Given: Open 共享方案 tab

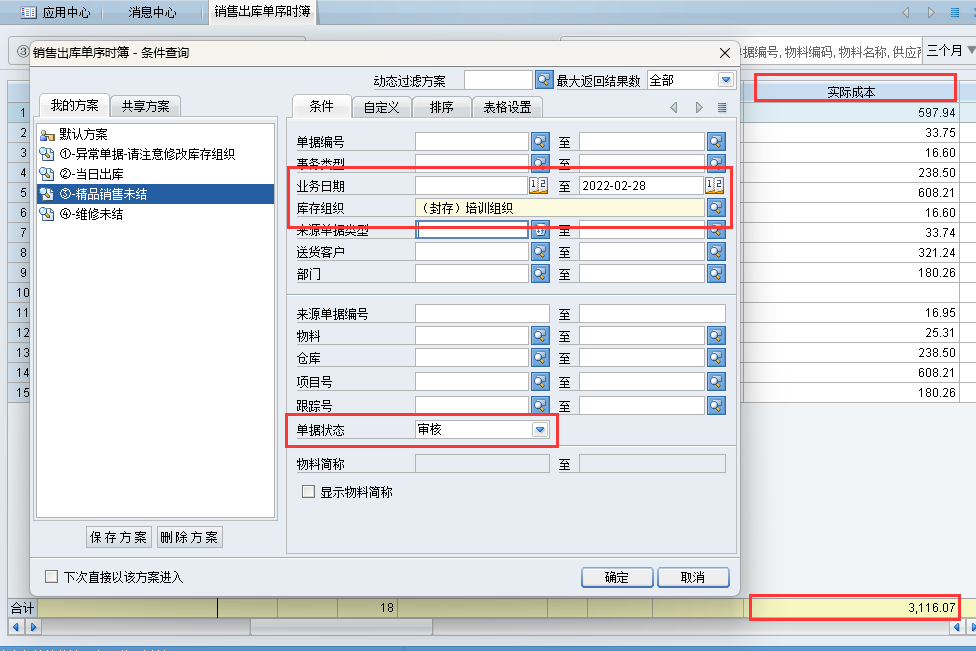Looking at the screenshot, I should coord(145,106).
